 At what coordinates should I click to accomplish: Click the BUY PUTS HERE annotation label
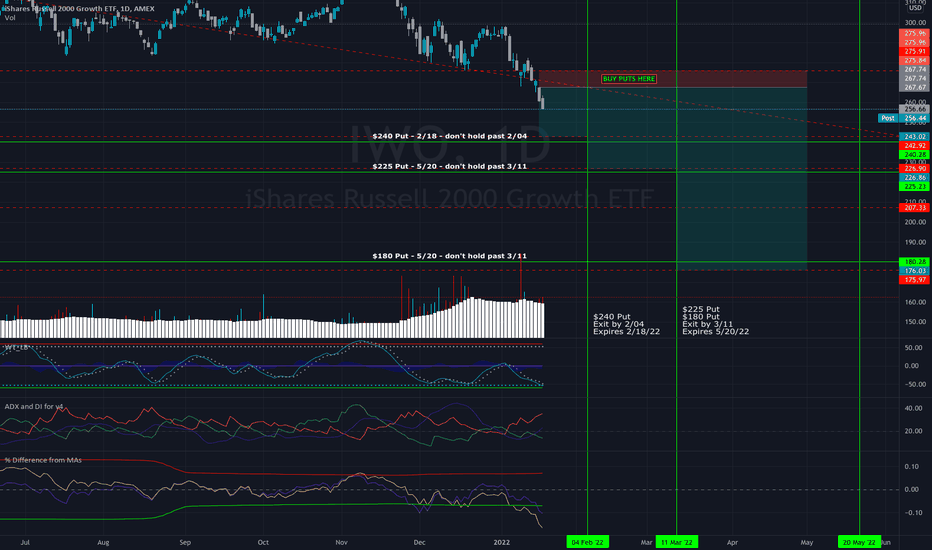point(629,78)
